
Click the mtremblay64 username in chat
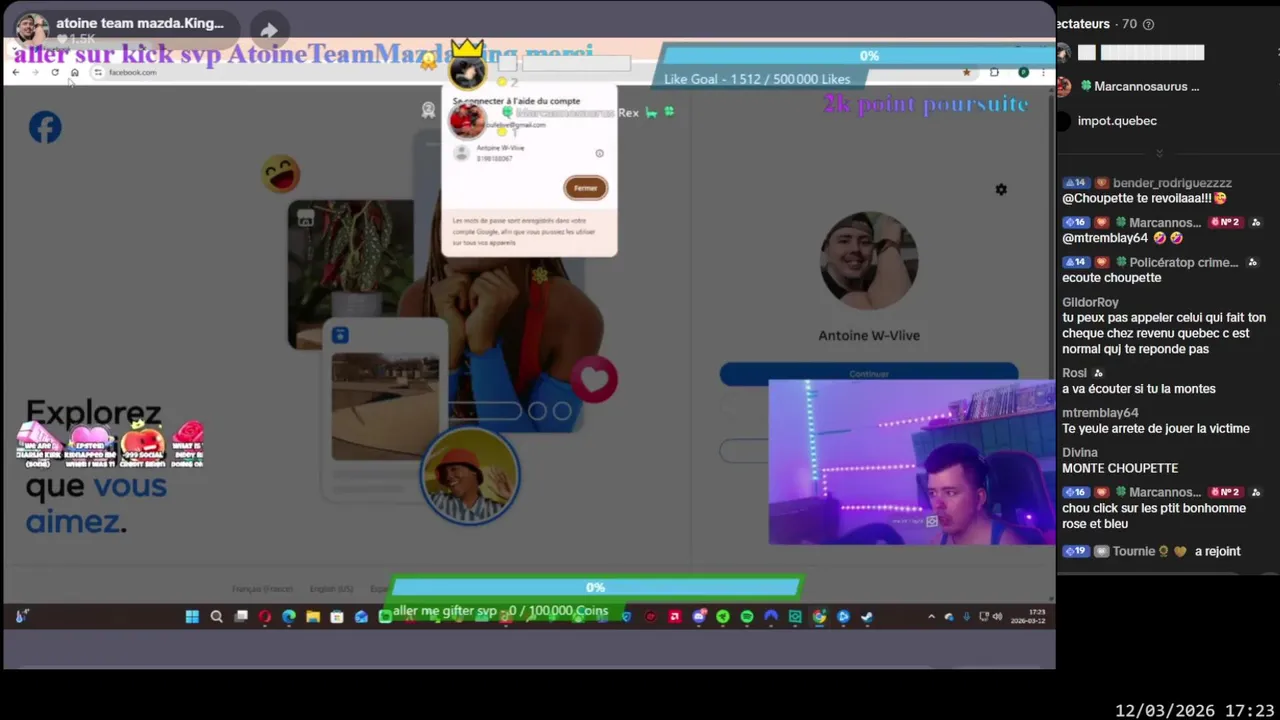[1100, 412]
